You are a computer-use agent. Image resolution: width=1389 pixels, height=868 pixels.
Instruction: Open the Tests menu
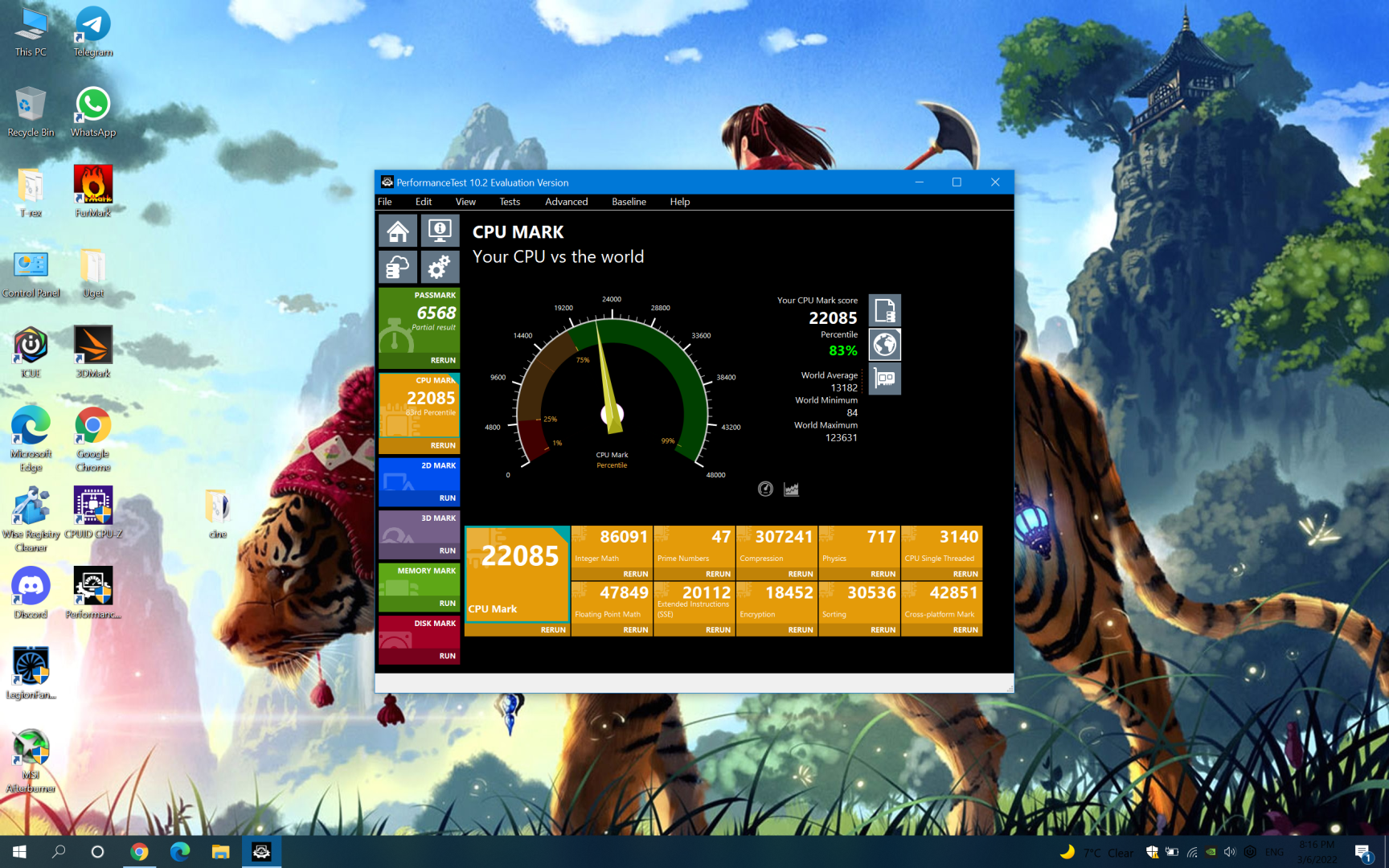pyautogui.click(x=510, y=202)
